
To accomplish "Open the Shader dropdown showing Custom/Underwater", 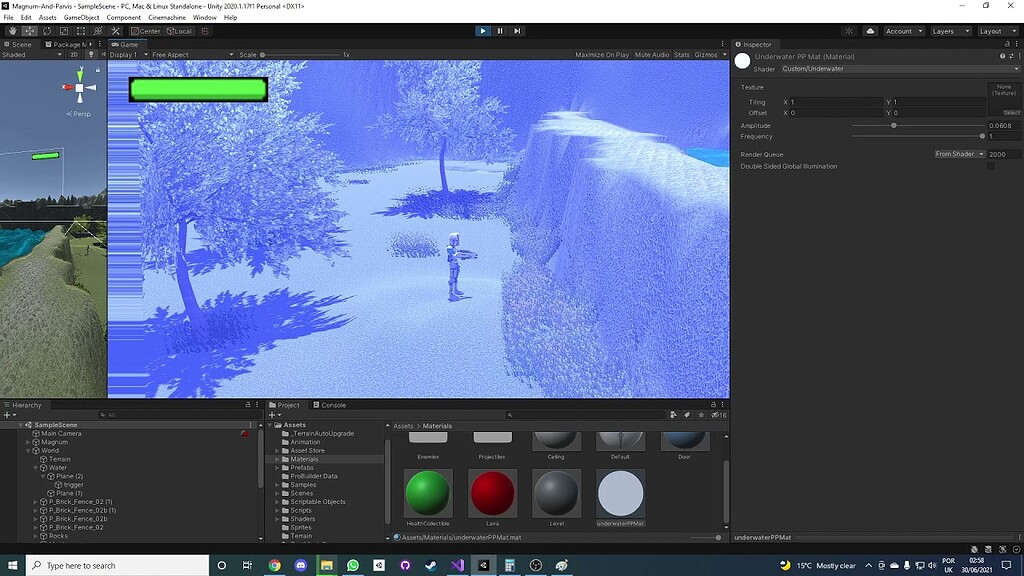I will pyautogui.click(x=900, y=69).
